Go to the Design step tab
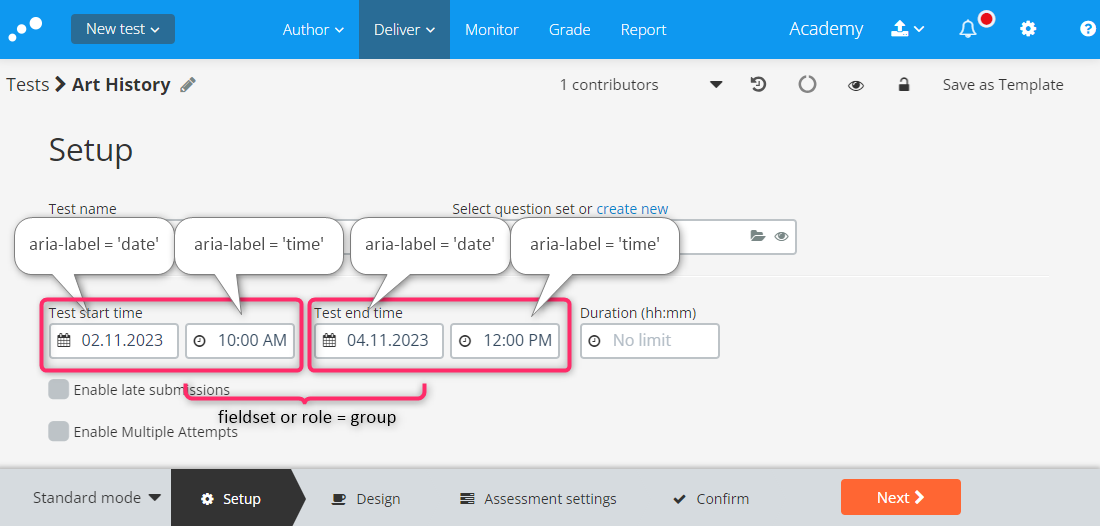 (366, 499)
